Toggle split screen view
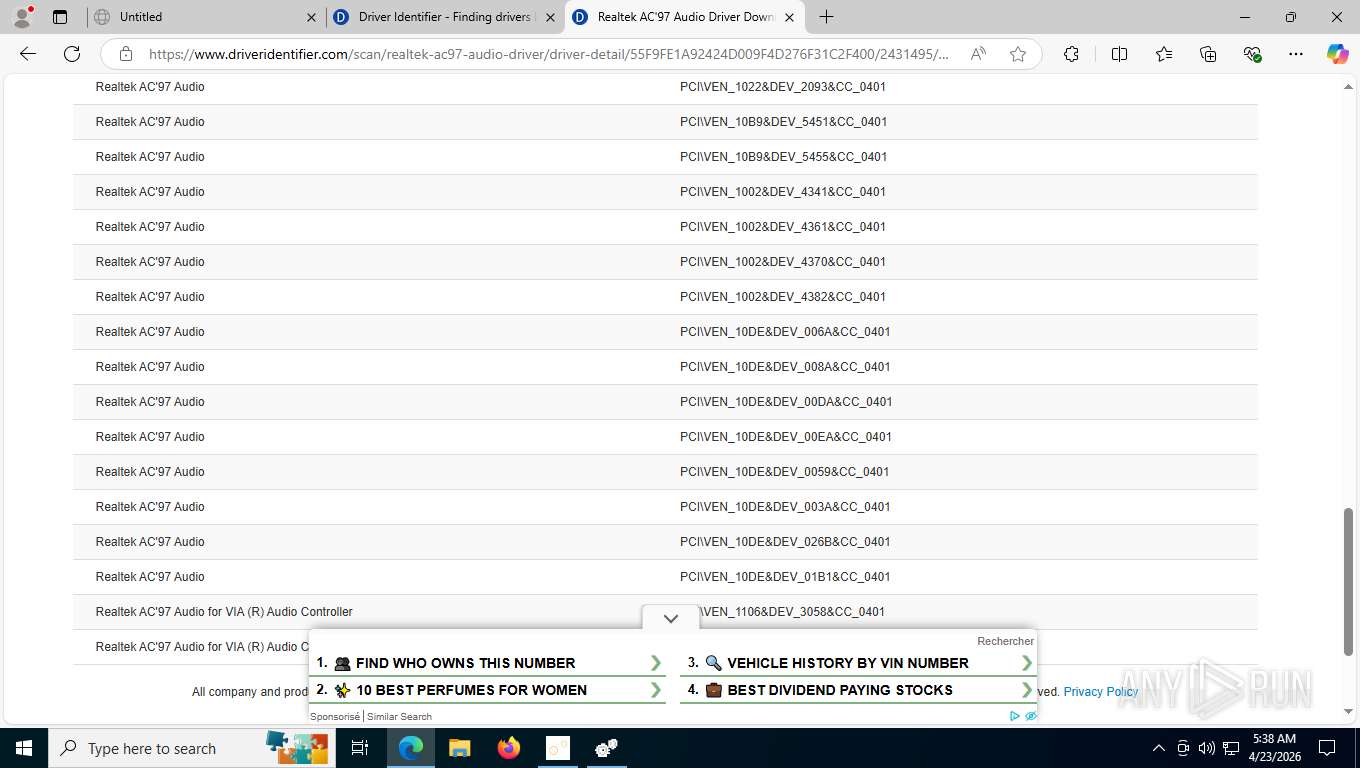 click(x=1119, y=54)
